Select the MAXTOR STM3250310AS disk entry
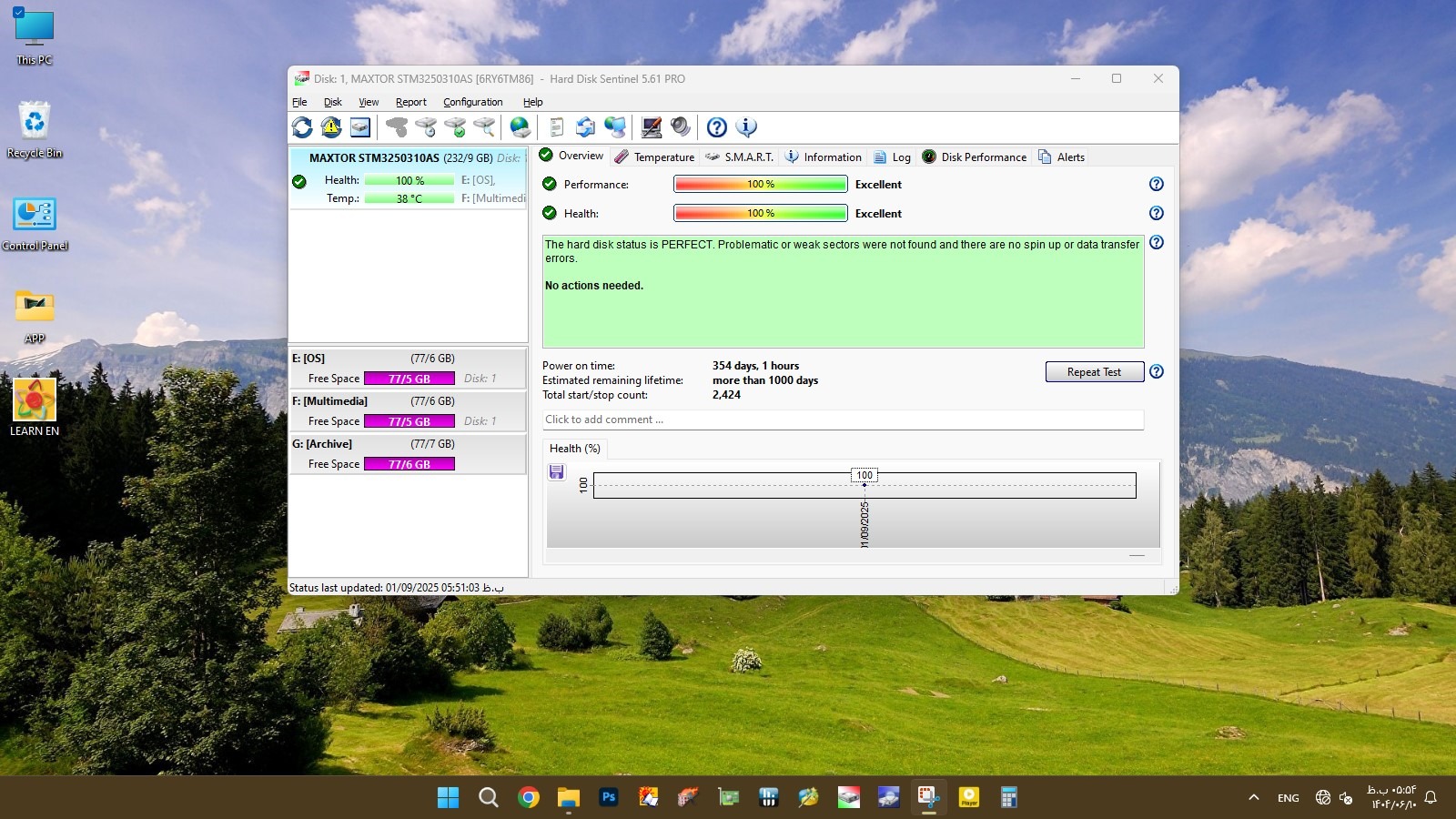Image resolution: width=1456 pixels, height=819 pixels. tap(408, 178)
